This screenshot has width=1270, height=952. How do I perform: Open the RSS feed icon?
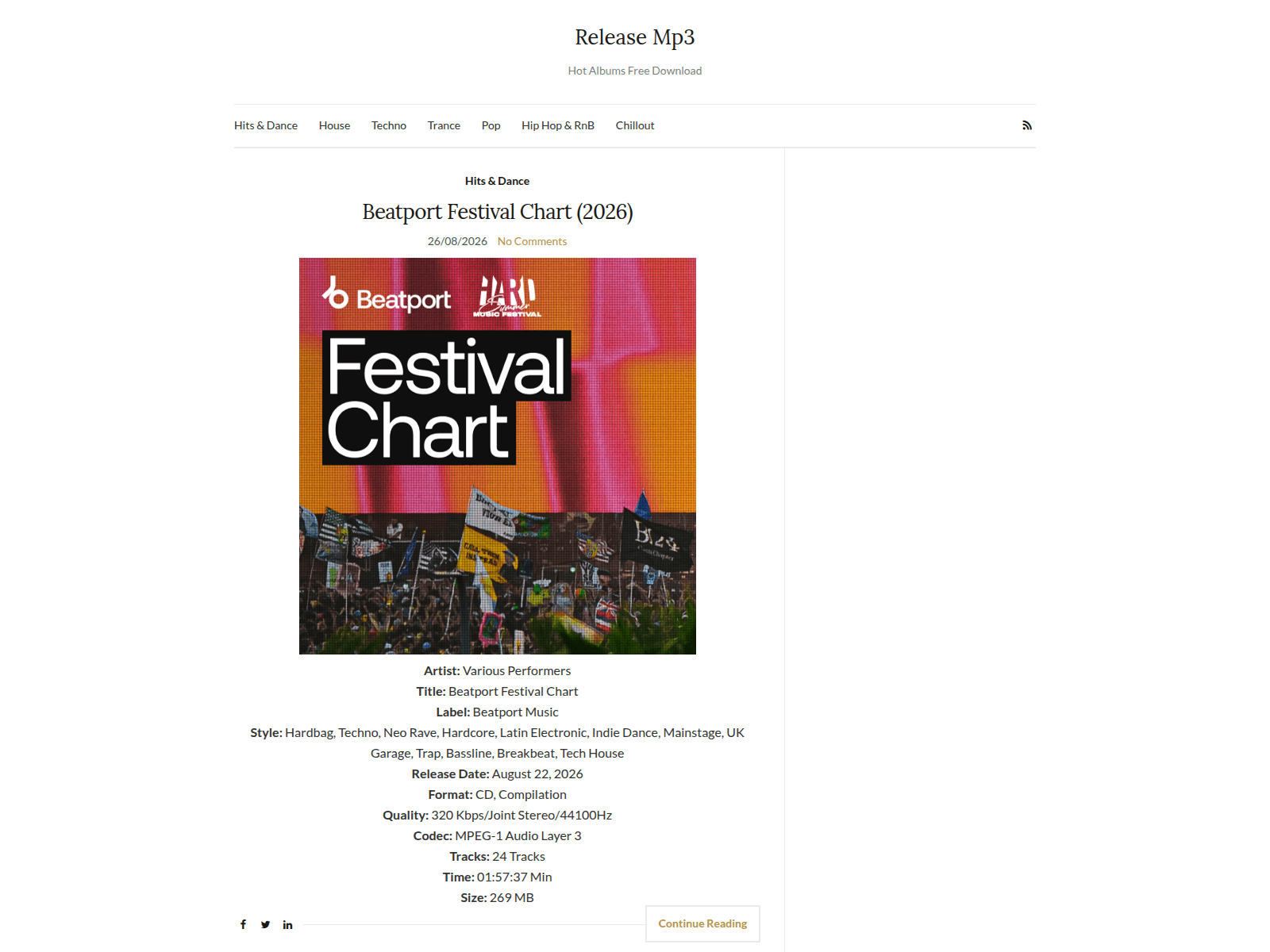click(1026, 125)
